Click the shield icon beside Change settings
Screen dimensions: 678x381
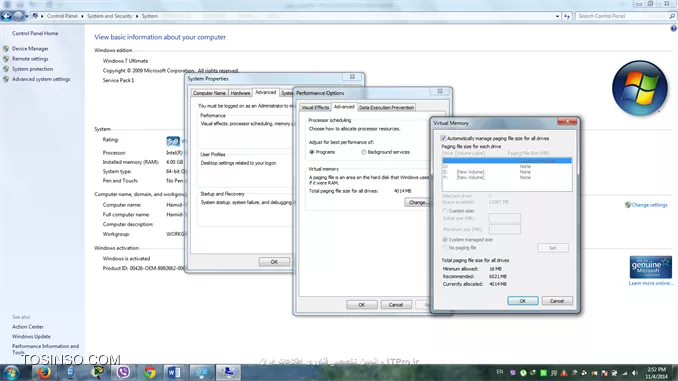click(628, 205)
